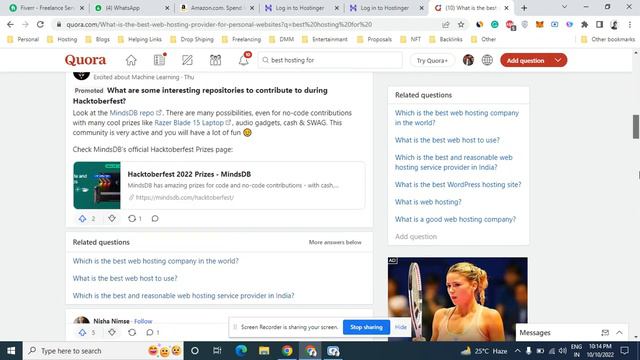Open the language globe icon

pos(487,60)
